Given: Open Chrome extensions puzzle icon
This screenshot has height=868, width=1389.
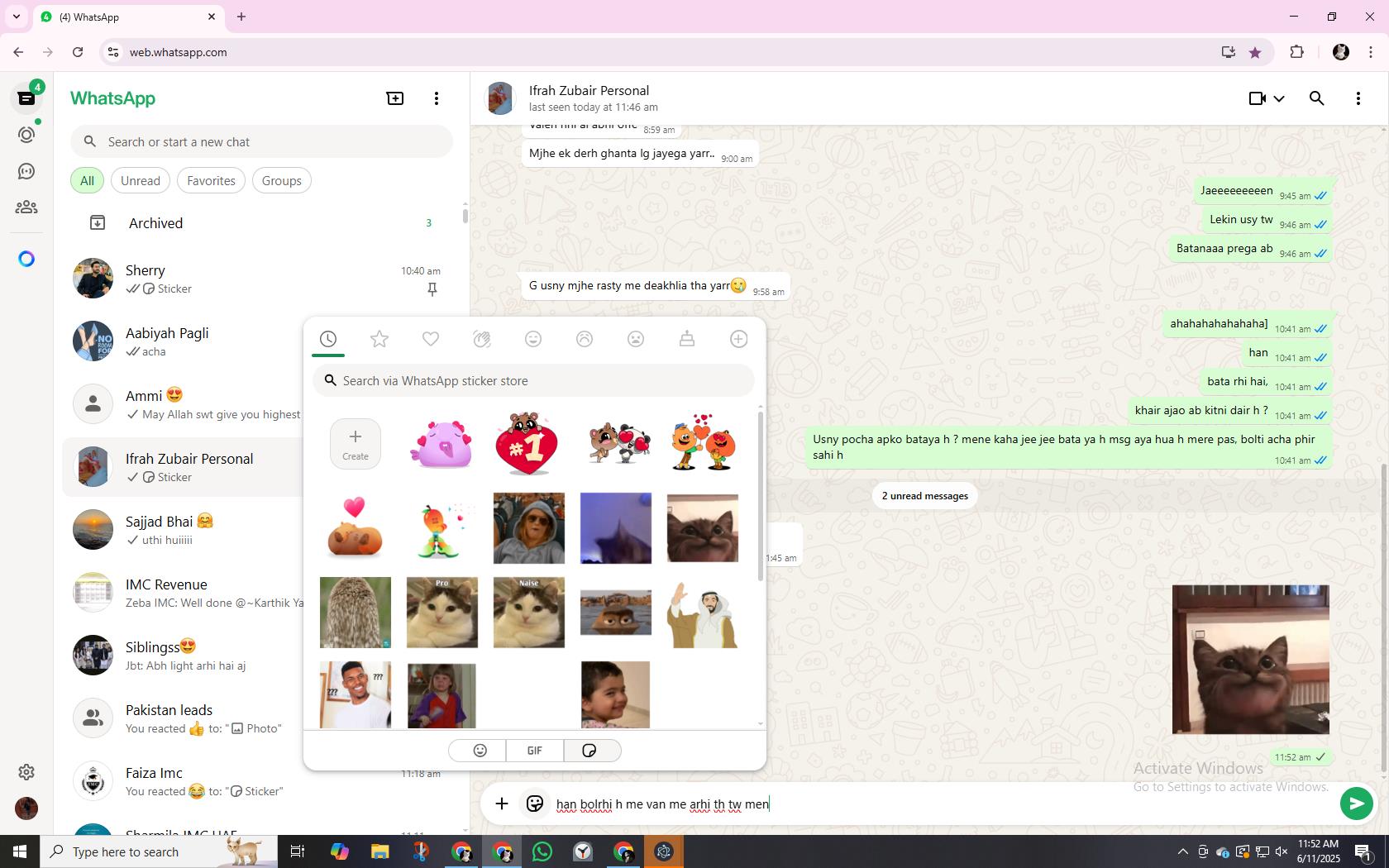Looking at the screenshot, I should (1296, 52).
